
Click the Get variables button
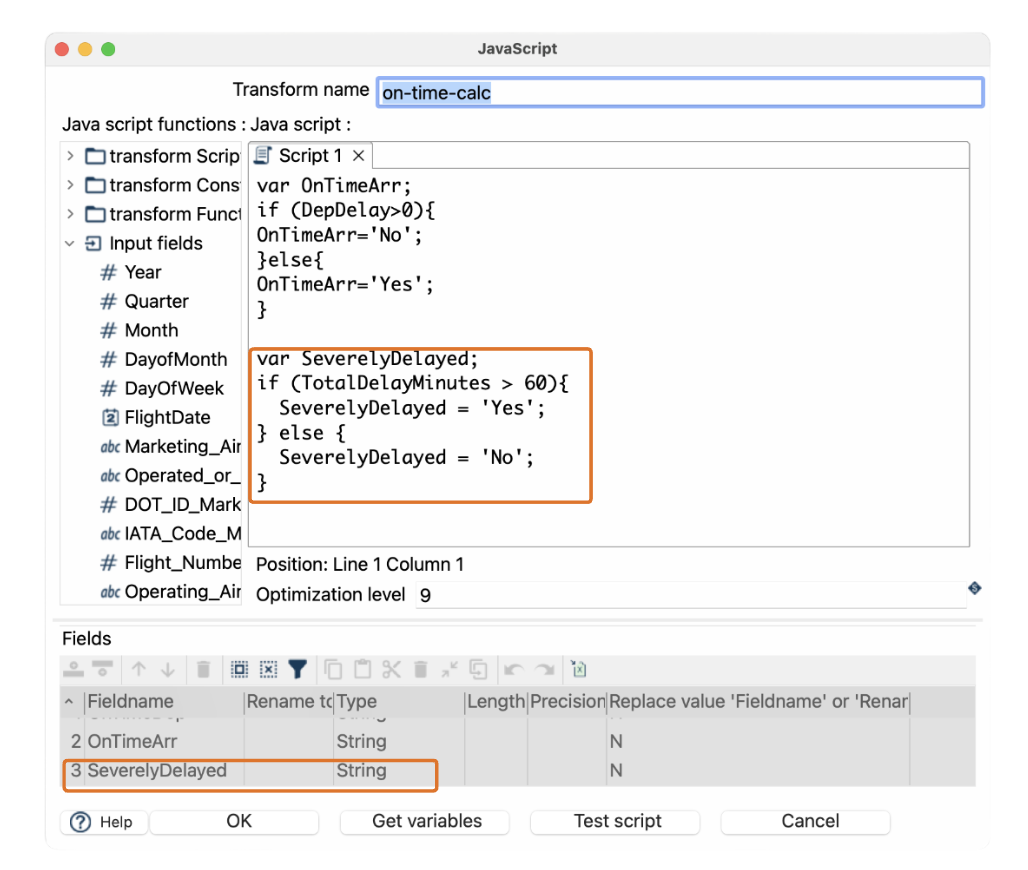point(426,821)
